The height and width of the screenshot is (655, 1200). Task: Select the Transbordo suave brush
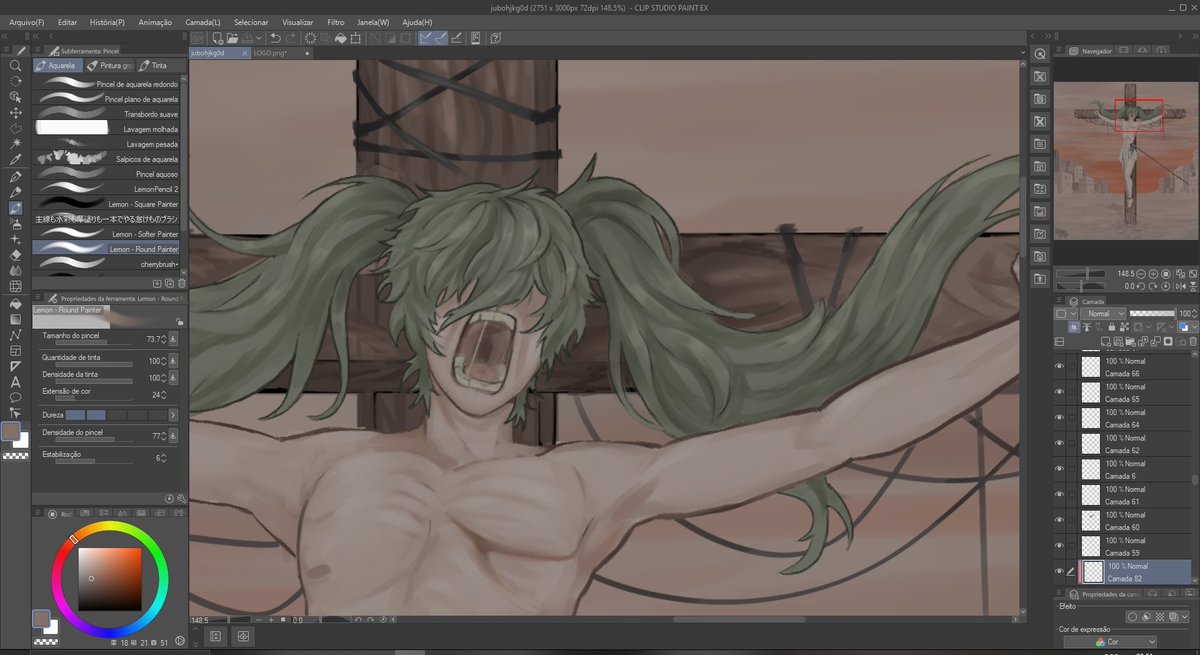pyautogui.click(x=106, y=114)
